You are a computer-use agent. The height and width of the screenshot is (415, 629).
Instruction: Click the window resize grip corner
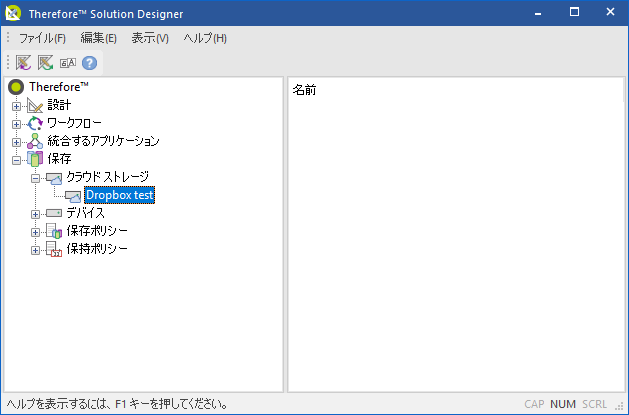(x=620, y=407)
